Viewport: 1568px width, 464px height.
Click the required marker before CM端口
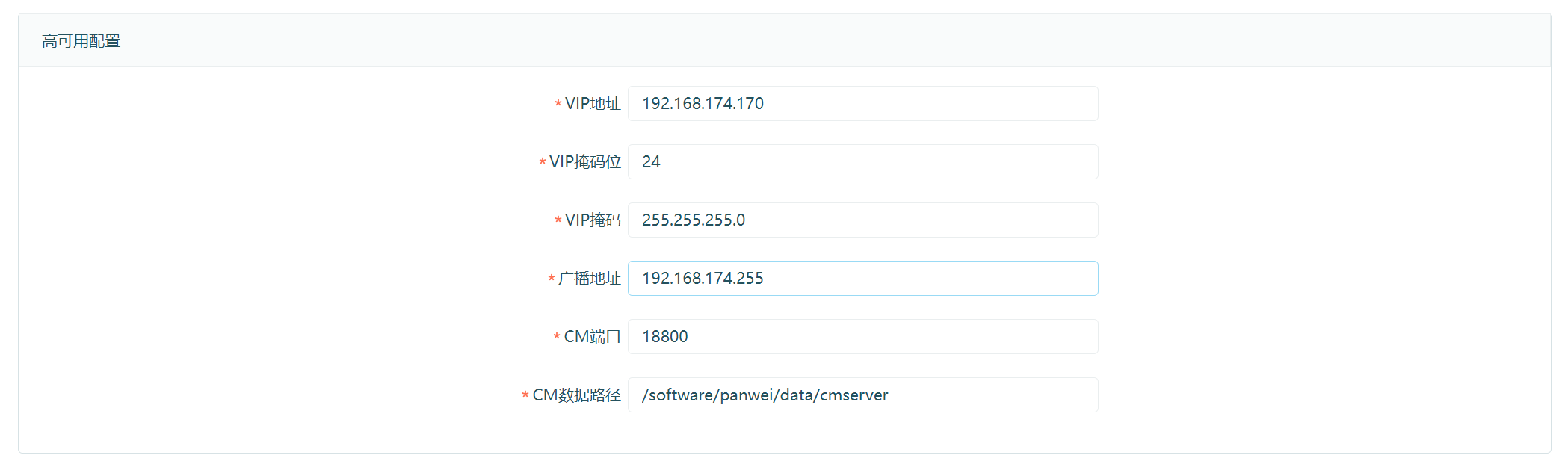click(x=556, y=338)
